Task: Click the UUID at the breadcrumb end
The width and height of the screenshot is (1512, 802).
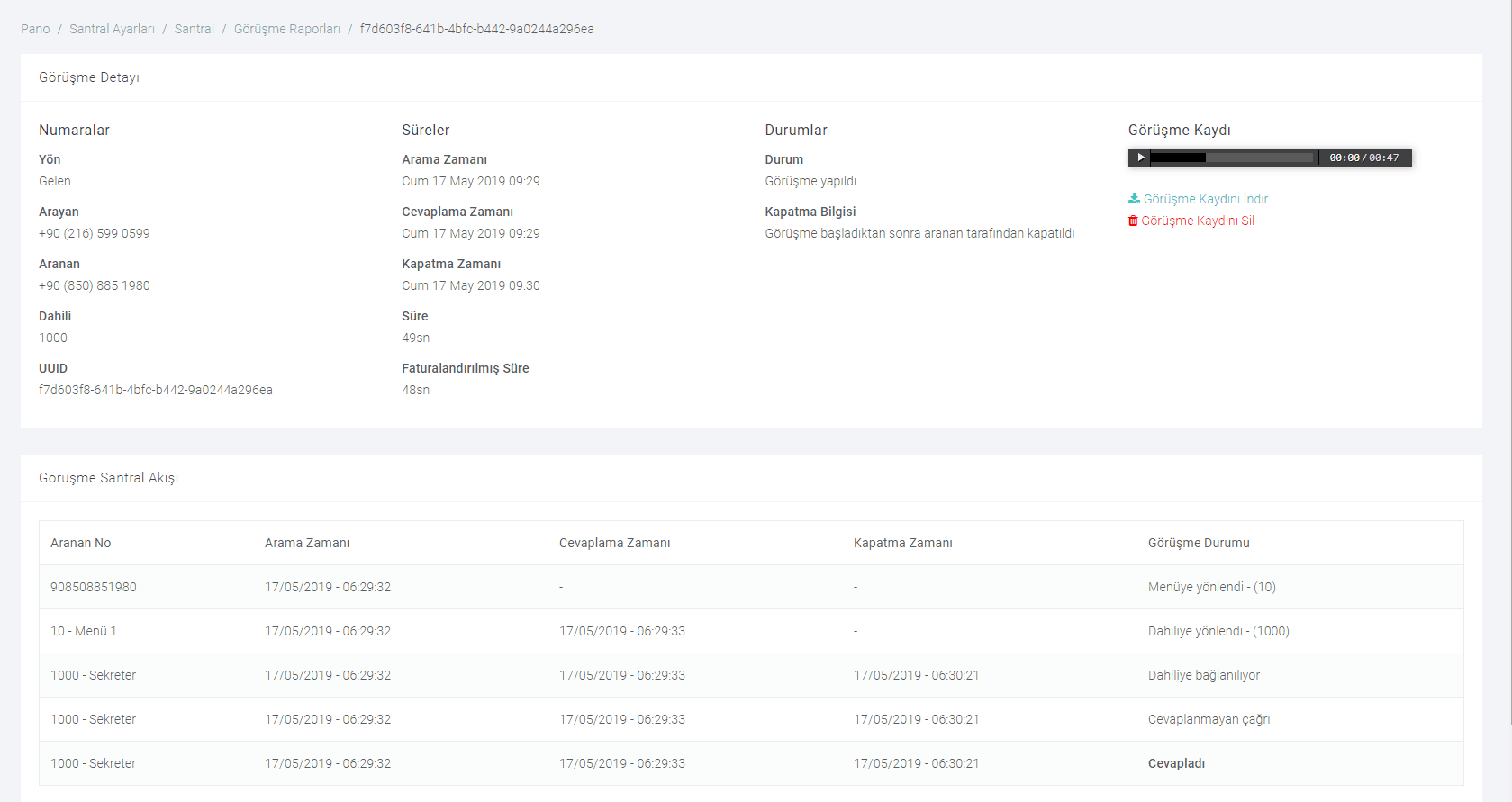Action: [x=476, y=29]
